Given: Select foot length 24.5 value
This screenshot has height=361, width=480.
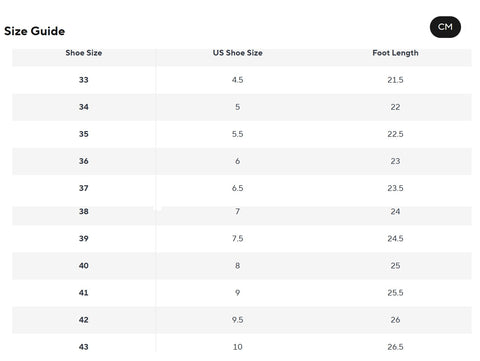Looking at the screenshot, I should tap(395, 238).
